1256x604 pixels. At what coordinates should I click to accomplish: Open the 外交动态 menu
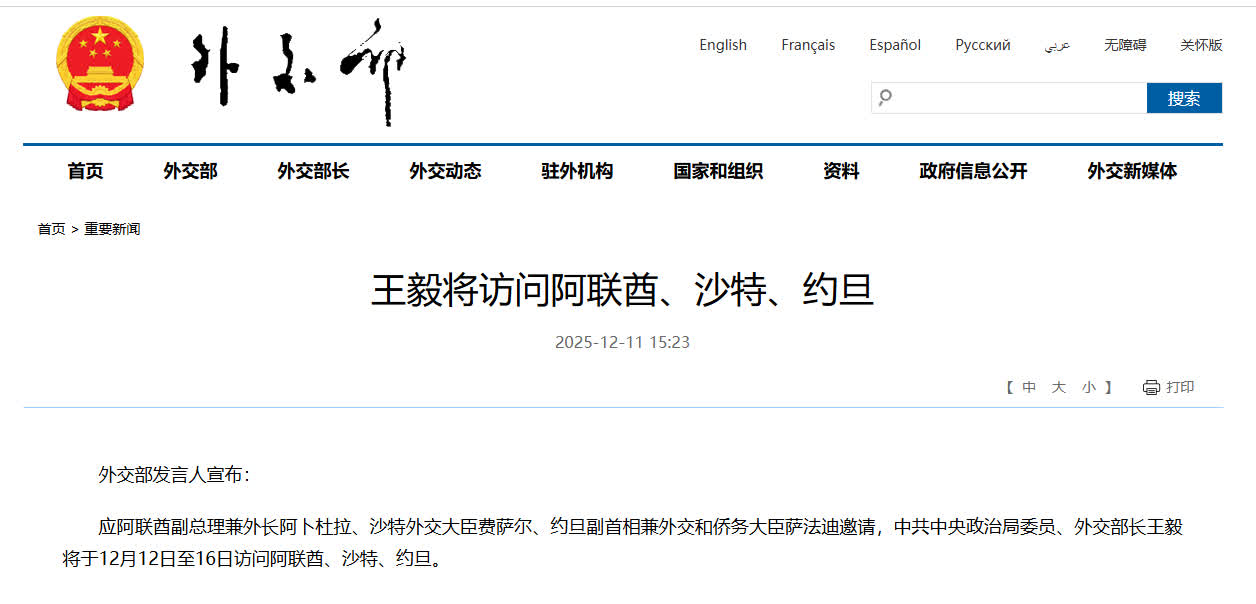point(445,171)
